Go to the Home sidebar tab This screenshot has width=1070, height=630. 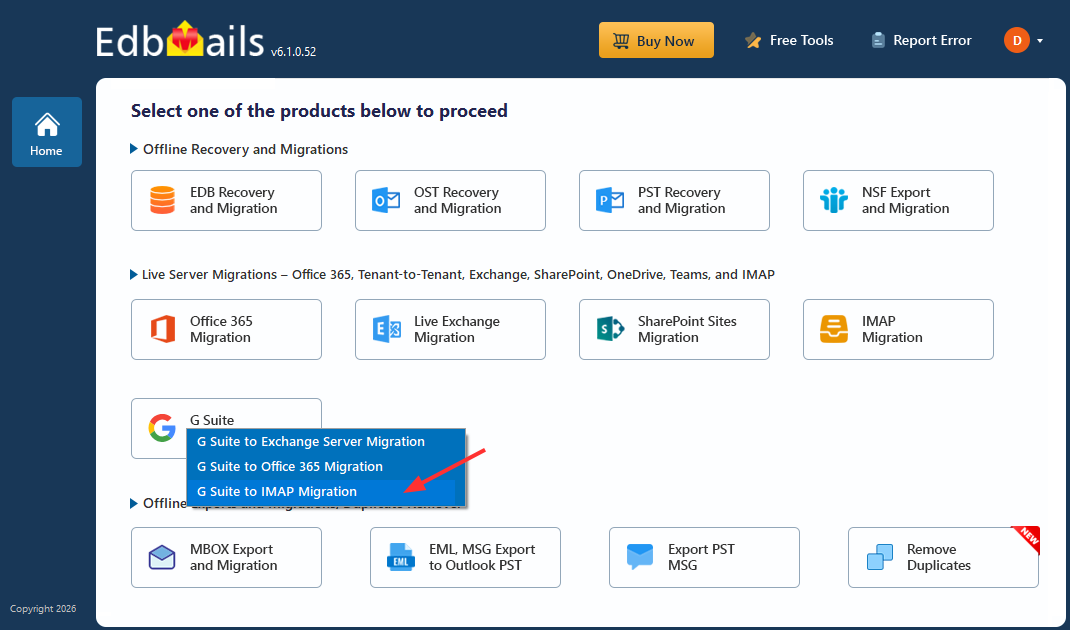pyautogui.click(x=46, y=132)
